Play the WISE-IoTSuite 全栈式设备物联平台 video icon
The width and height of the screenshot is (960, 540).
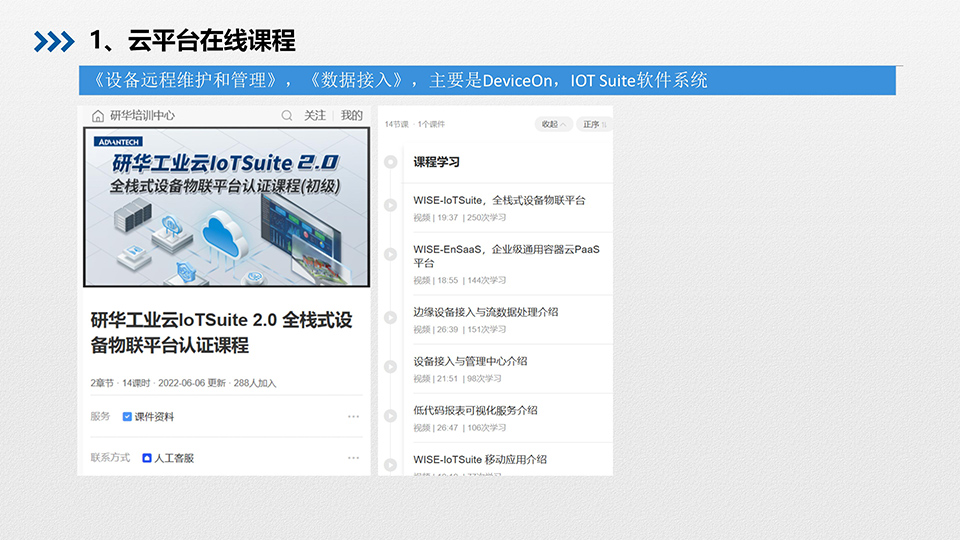[391, 205]
